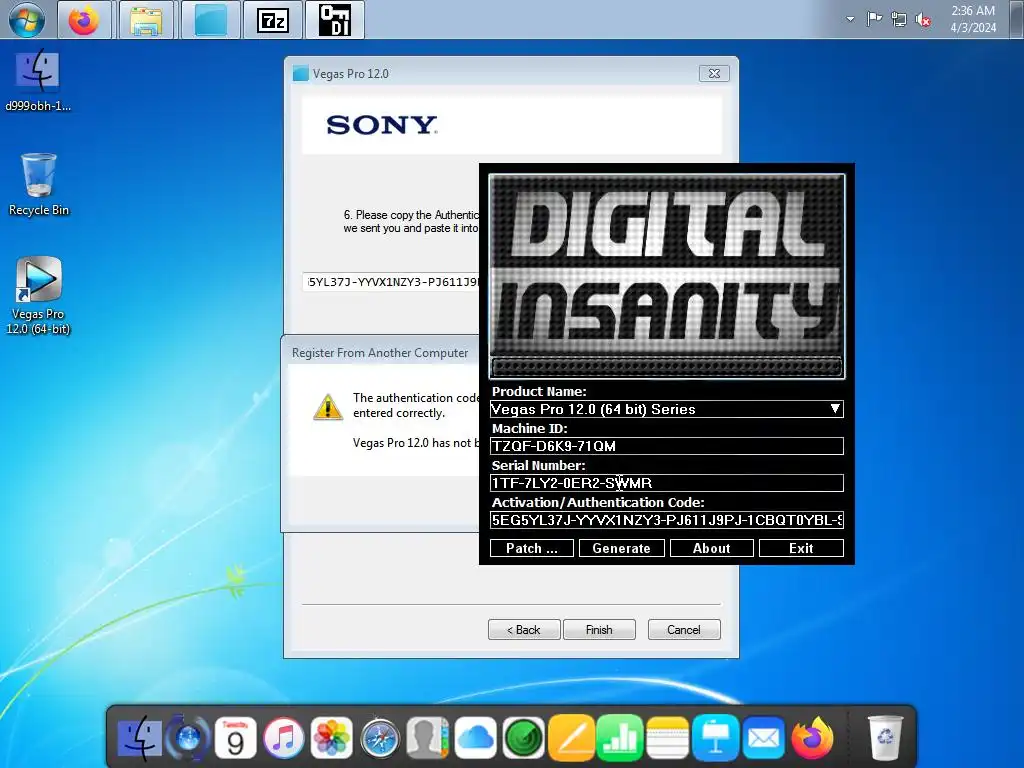Image resolution: width=1024 pixels, height=768 pixels.
Task: Click the Digital Insanity logo banner
Action: 667,276
